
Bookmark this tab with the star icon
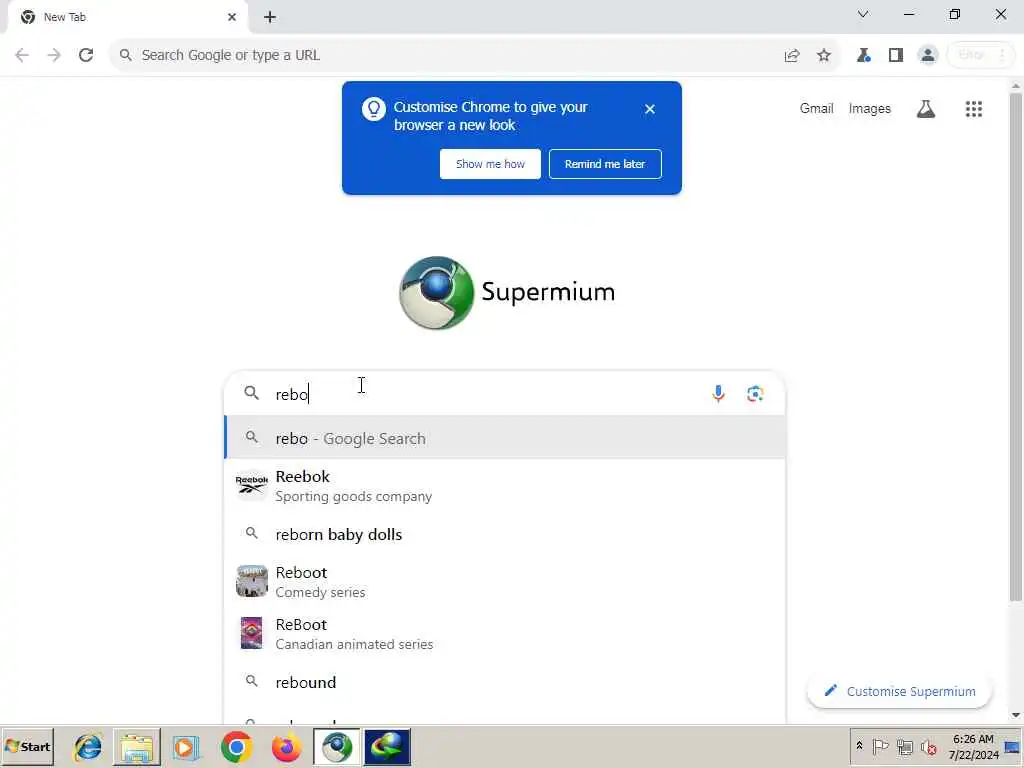click(824, 56)
